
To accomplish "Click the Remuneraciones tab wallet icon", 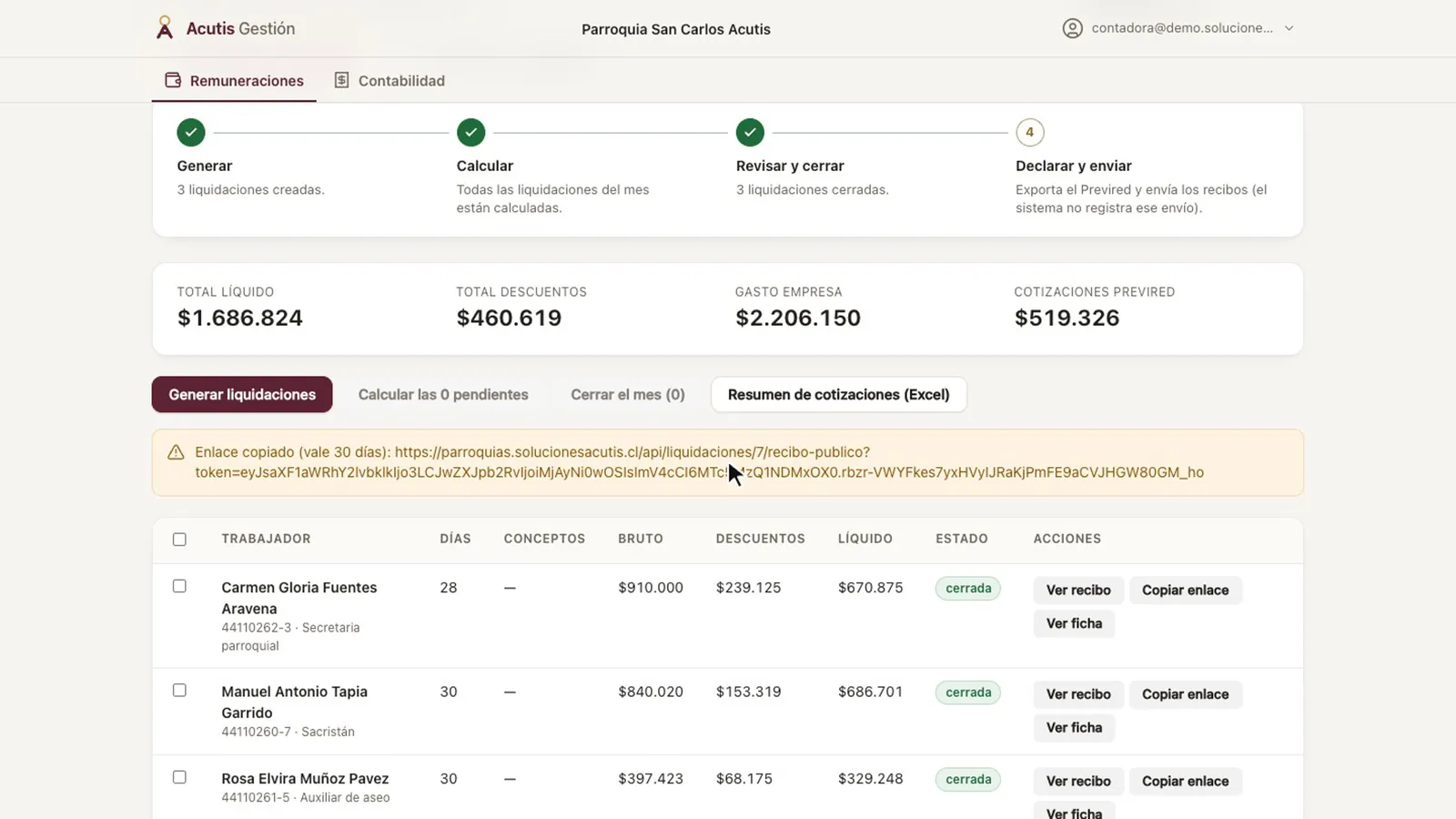I will tap(173, 80).
